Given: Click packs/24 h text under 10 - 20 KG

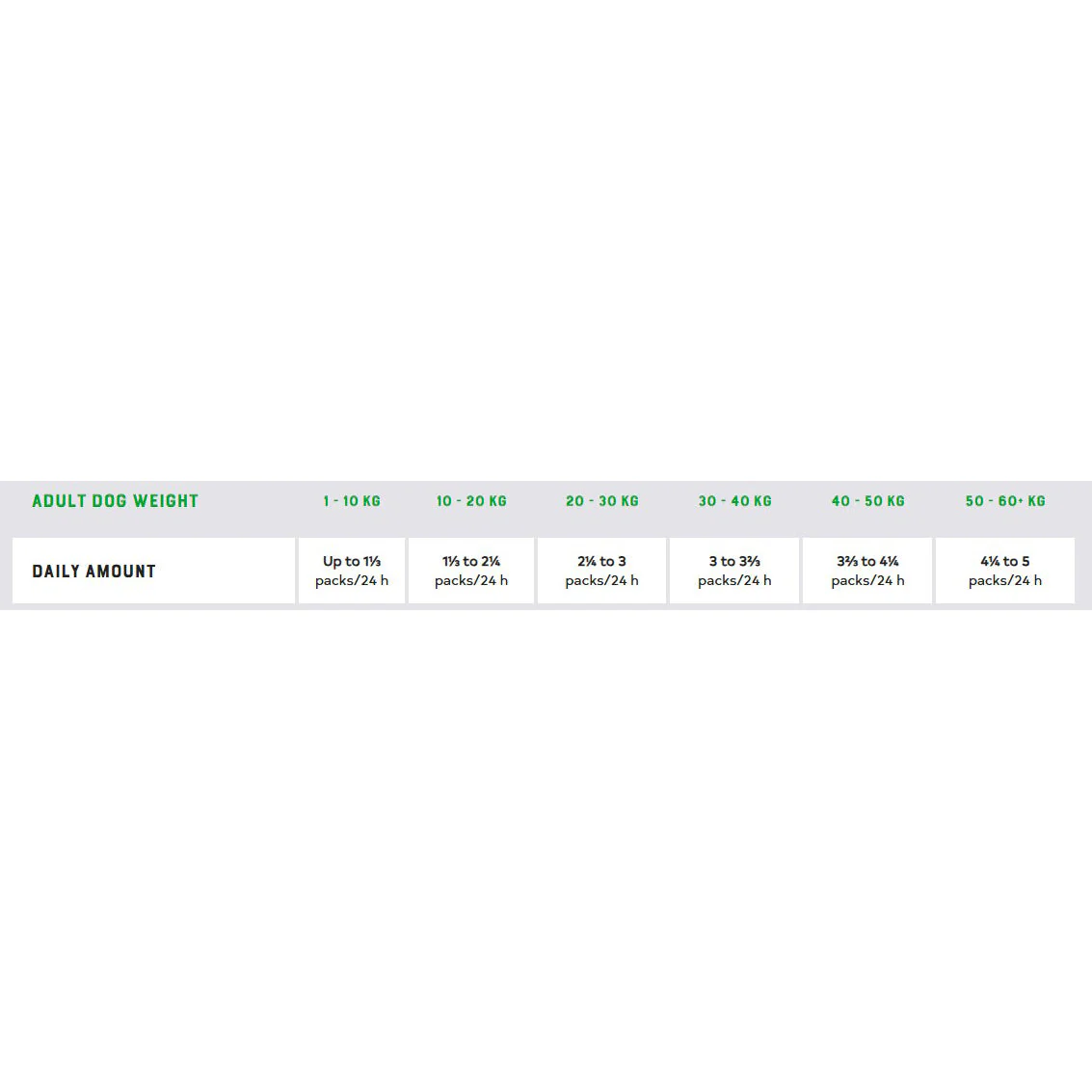Looking at the screenshot, I should [x=471, y=581].
